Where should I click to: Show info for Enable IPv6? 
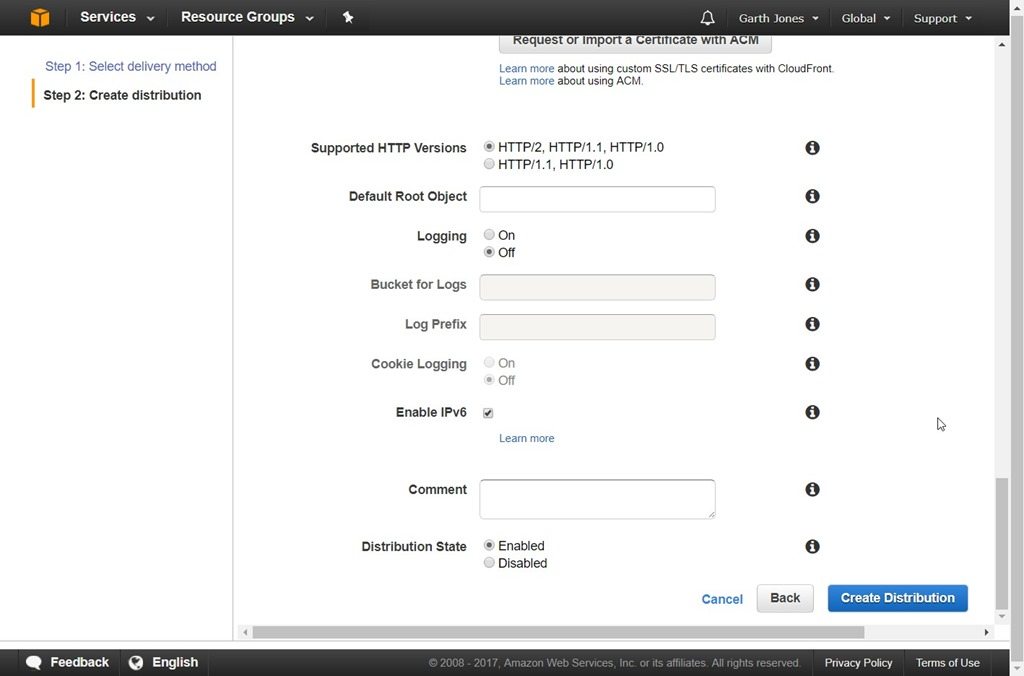(x=812, y=412)
